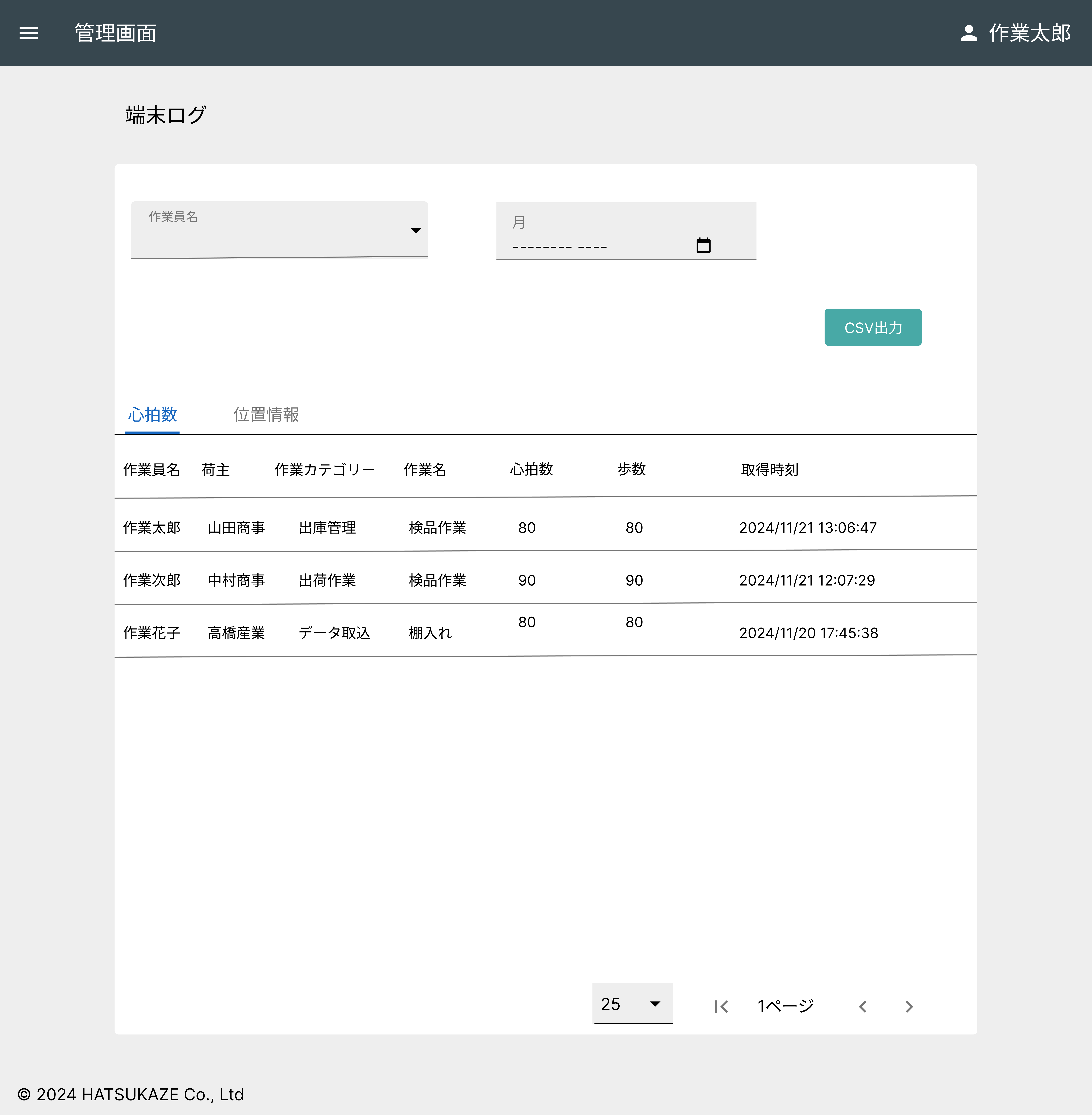
Task: Select the 高橋産業 cell
Action: point(236,633)
